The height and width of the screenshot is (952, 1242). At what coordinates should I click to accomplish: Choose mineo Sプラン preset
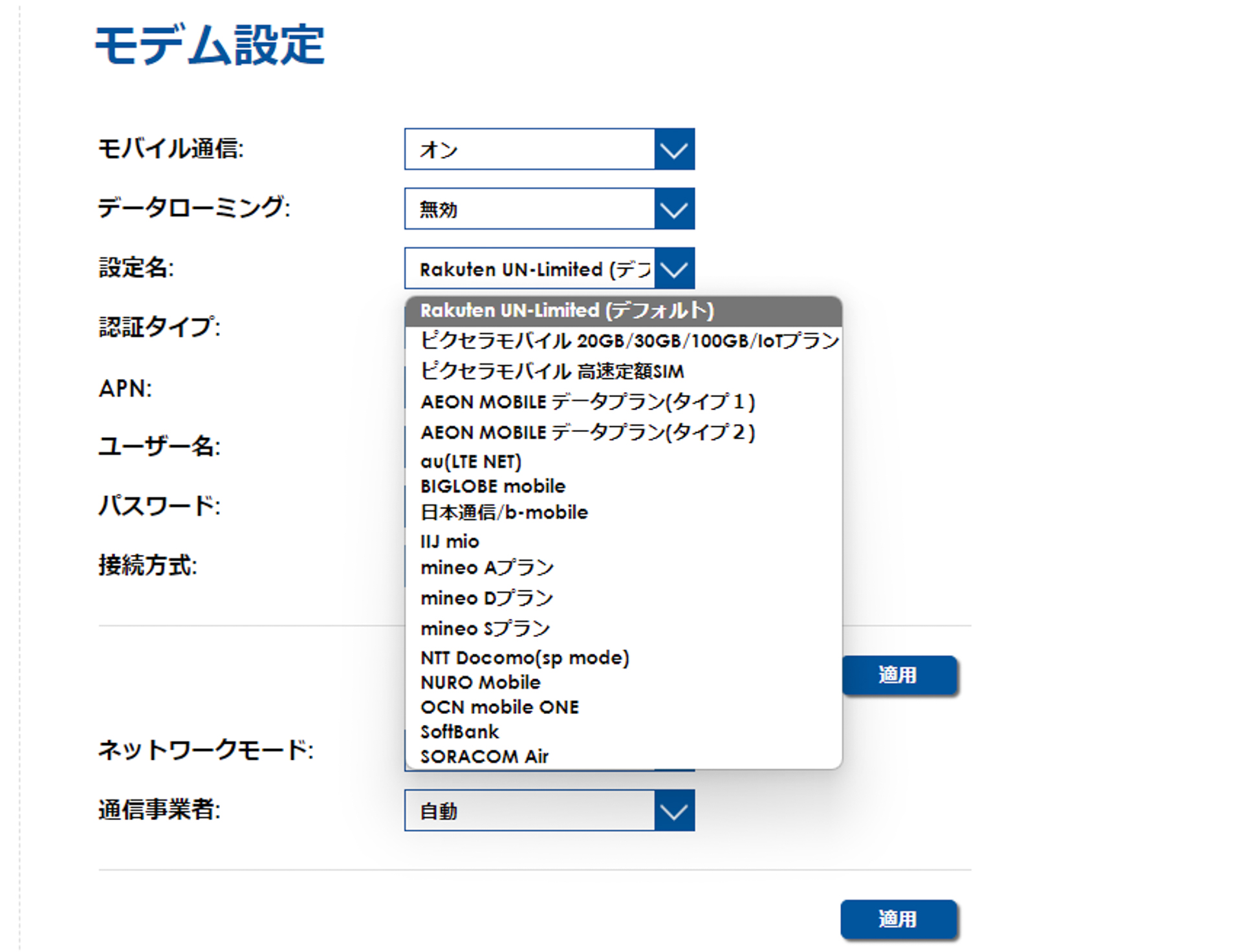tap(485, 628)
